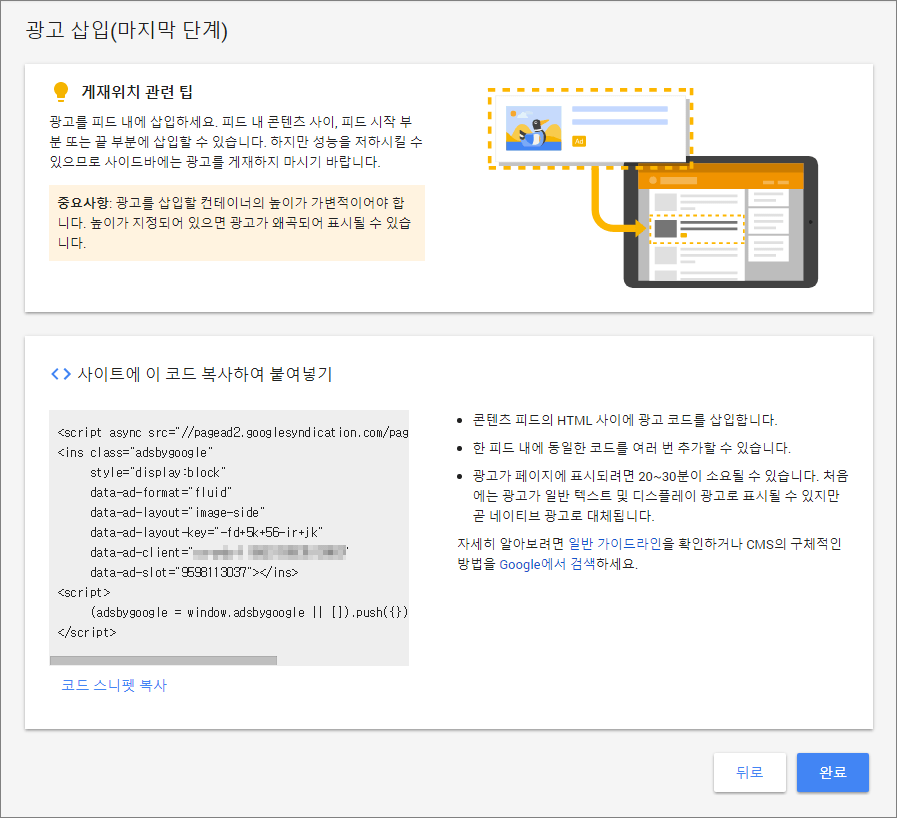Click the script async src code line
Viewport: 897px width, 818px height.
[233, 432]
